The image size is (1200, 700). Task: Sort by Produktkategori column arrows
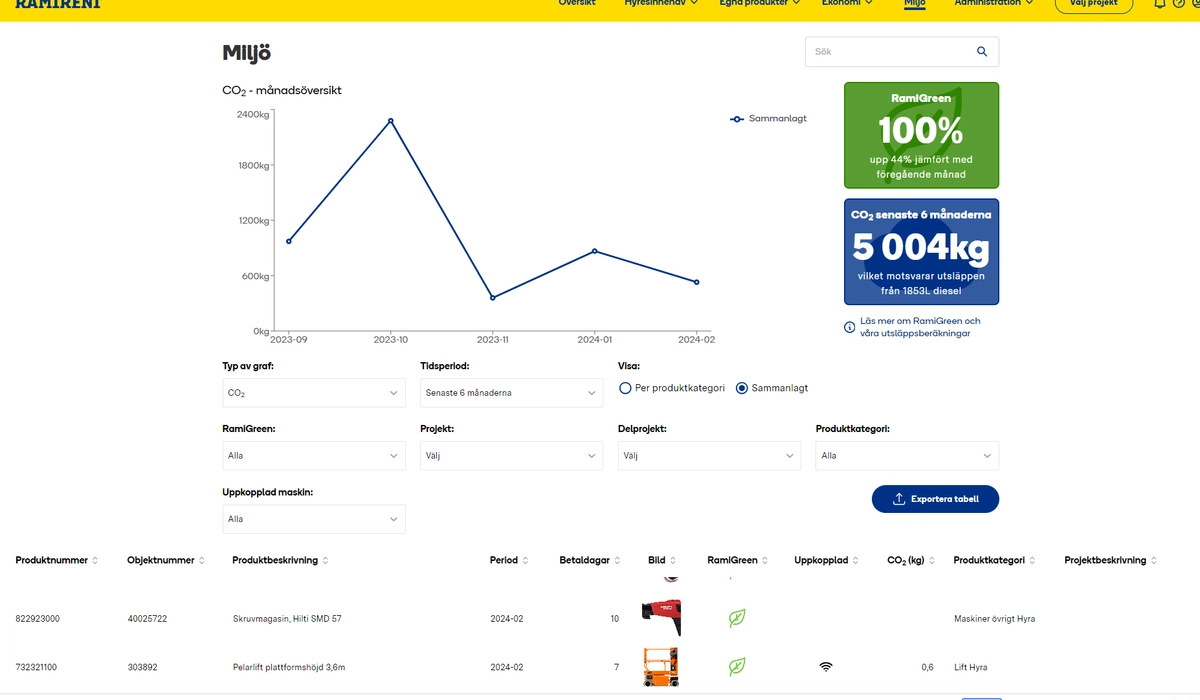pyautogui.click(x=1032, y=560)
